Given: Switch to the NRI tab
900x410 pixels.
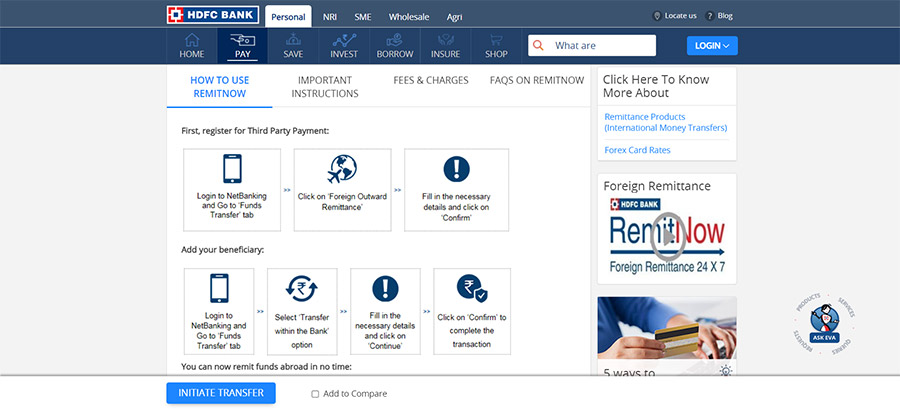Looking at the screenshot, I should tap(329, 17).
